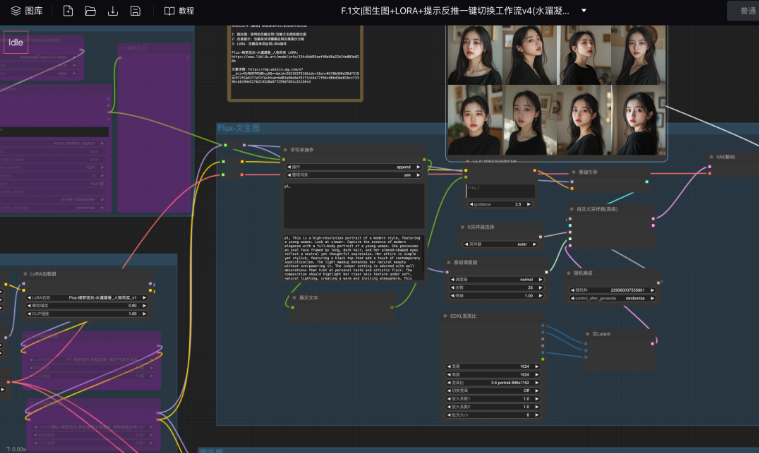Click the 随机种 seed number field

[x=613, y=290]
